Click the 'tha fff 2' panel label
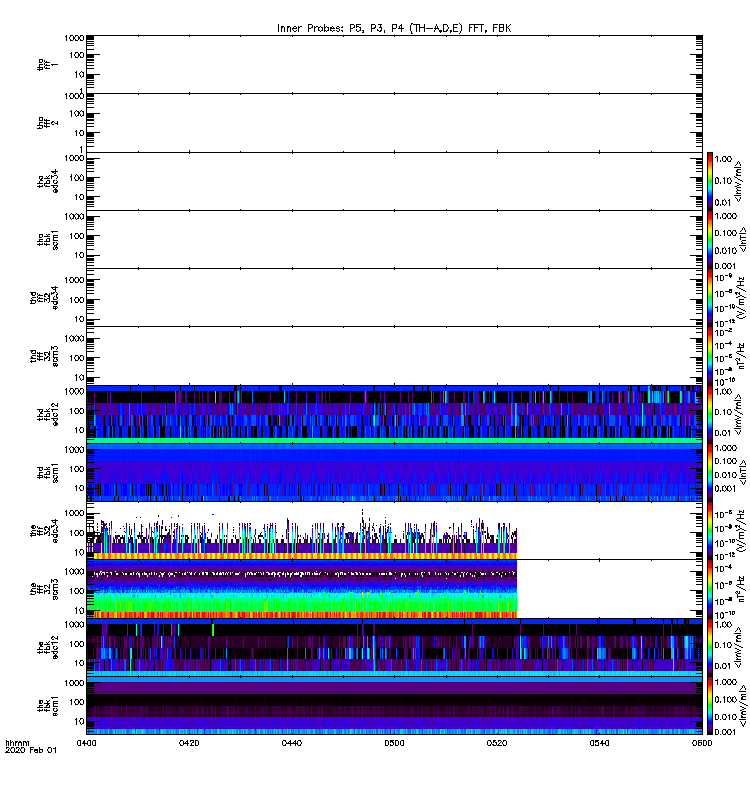The height and width of the screenshot is (800, 750). click(47, 123)
